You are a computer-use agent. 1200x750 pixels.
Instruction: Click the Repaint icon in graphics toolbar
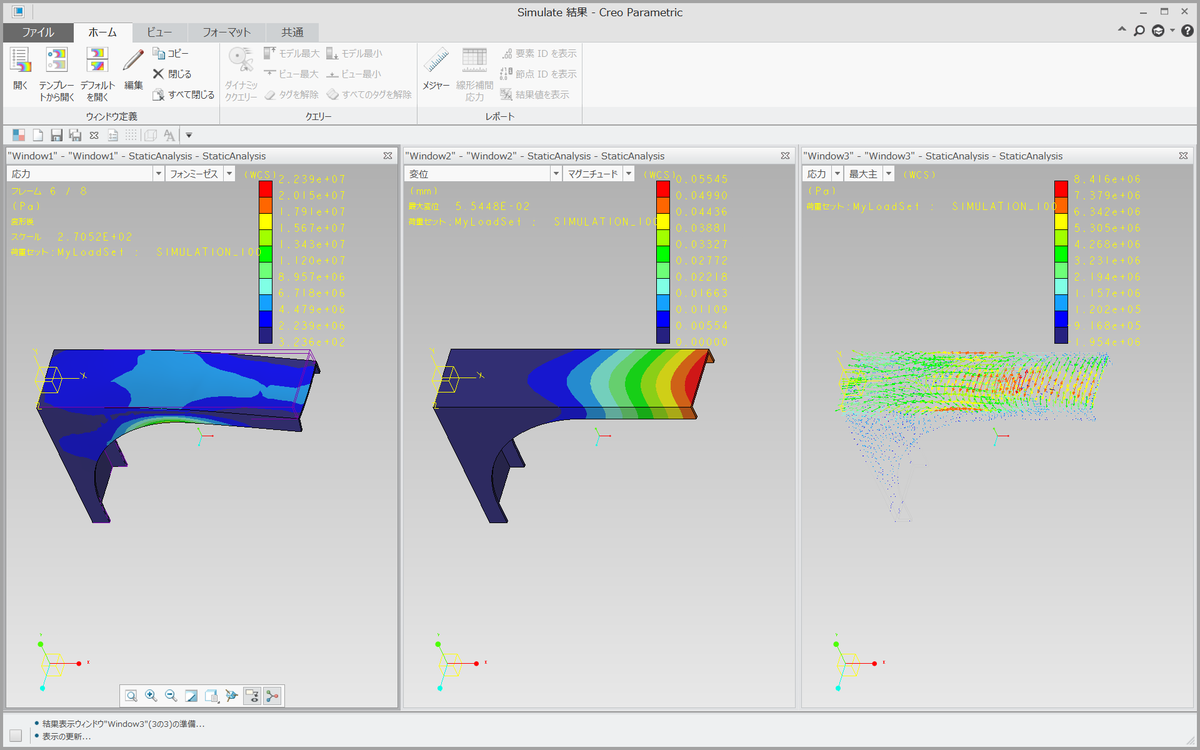(x=192, y=696)
